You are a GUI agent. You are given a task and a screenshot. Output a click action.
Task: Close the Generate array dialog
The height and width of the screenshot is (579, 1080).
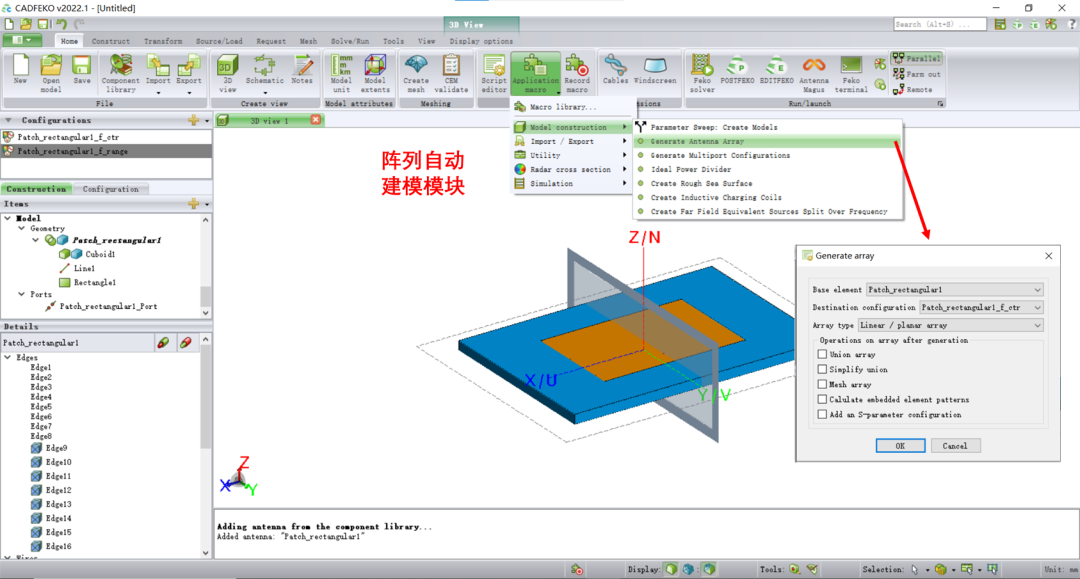[x=1048, y=255]
